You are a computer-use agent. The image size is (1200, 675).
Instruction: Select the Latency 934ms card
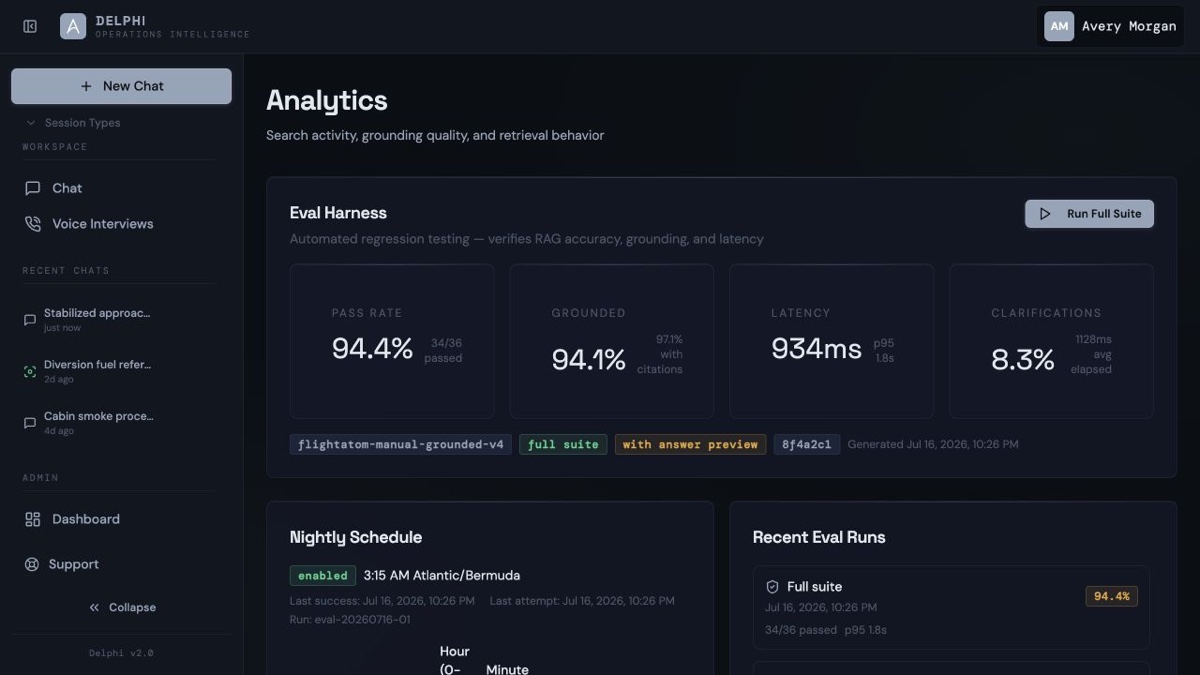pyautogui.click(x=832, y=341)
